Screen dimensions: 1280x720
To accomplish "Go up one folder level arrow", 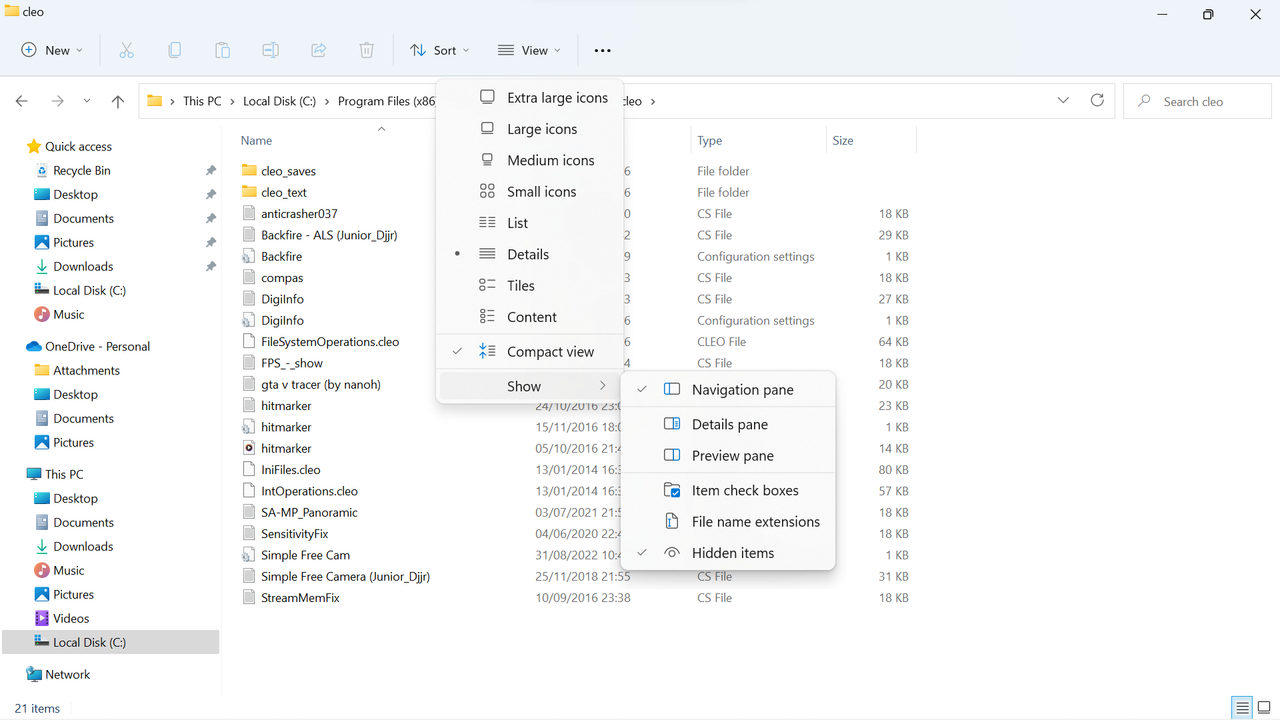I will click(118, 101).
